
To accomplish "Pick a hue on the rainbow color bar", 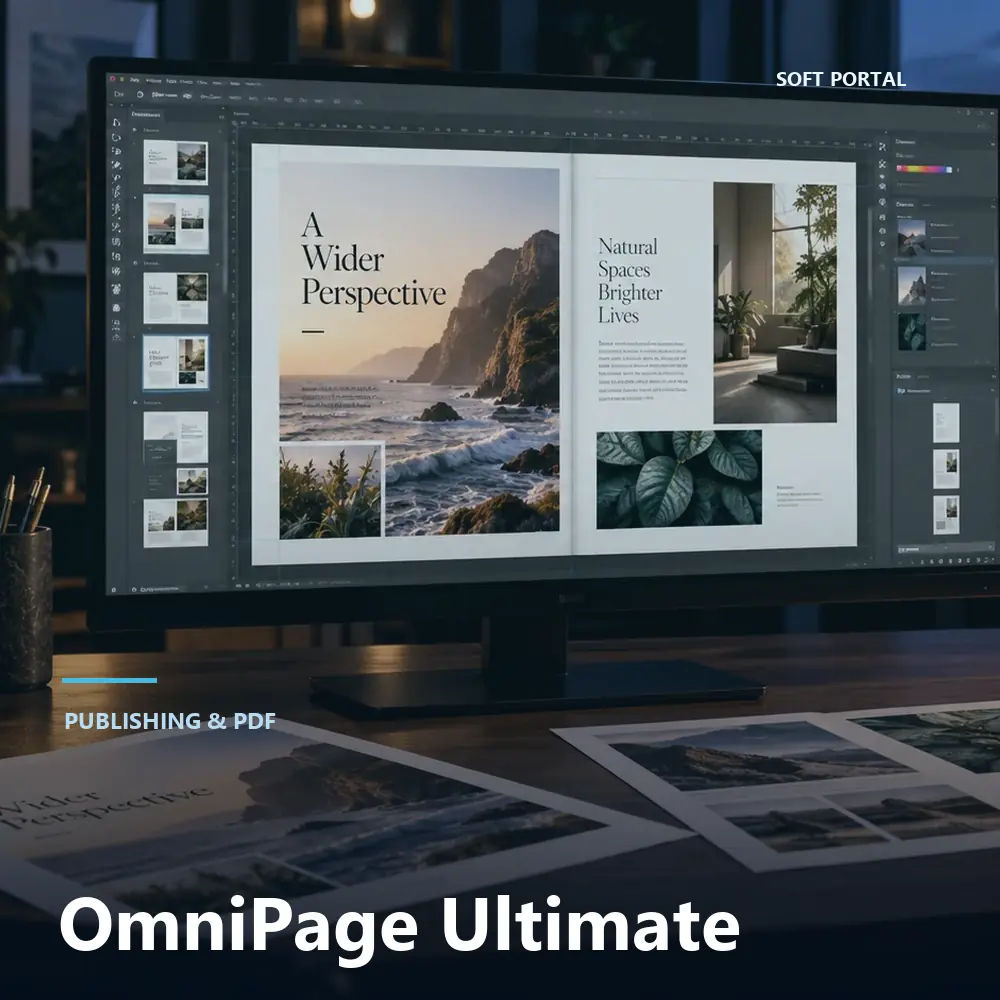I will point(921,170).
